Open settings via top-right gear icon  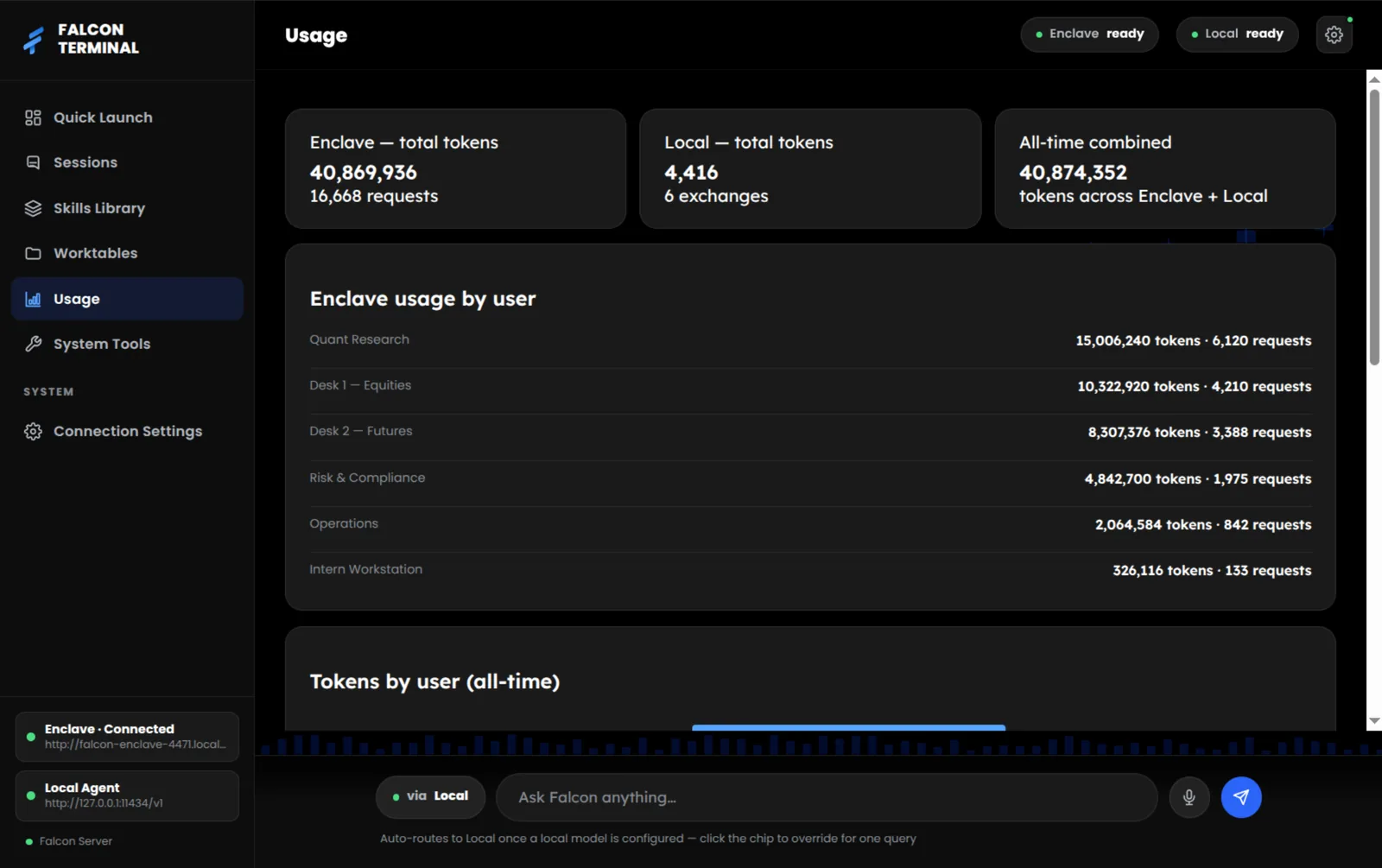(1334, 35)
